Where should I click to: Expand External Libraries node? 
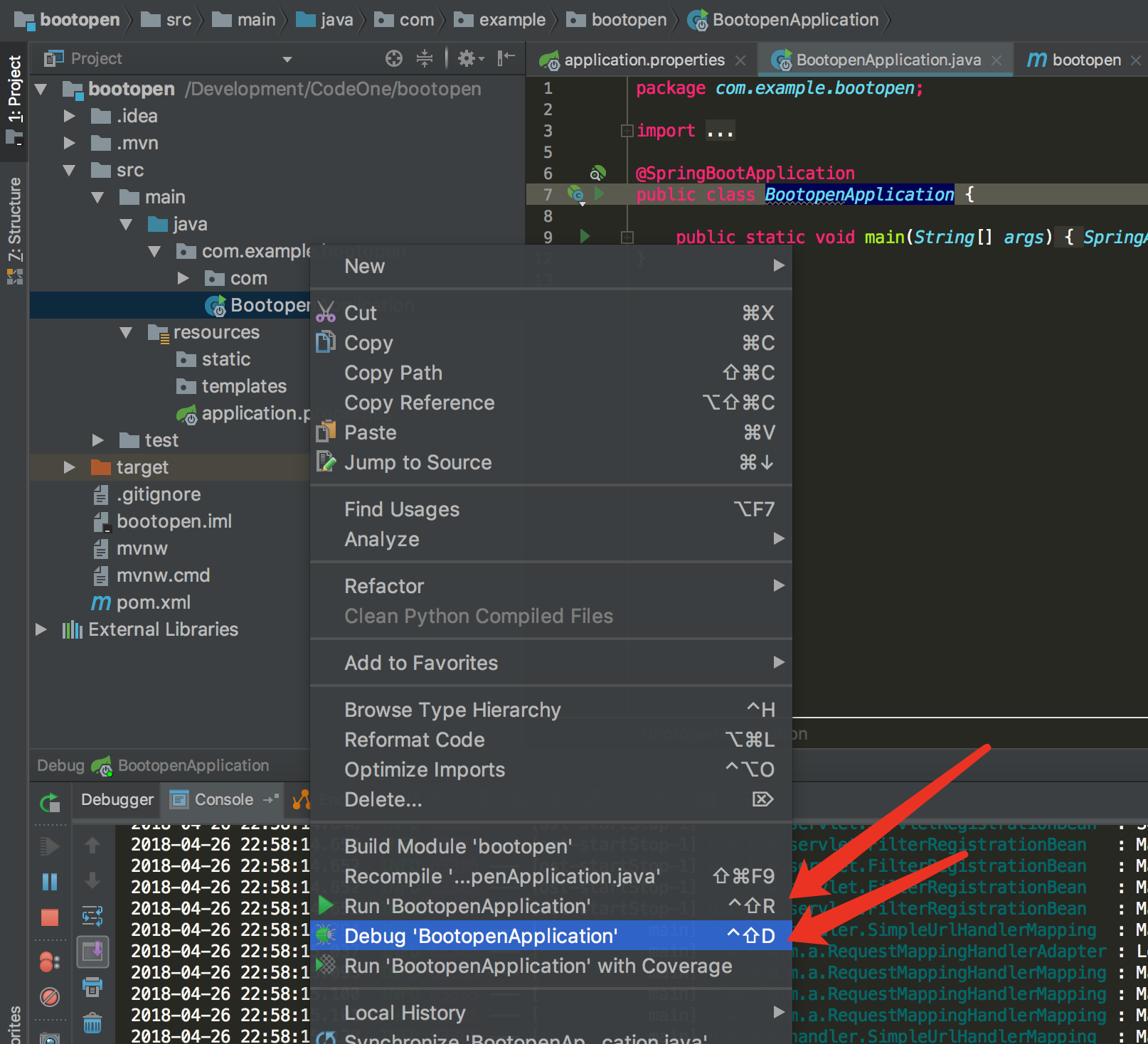41,629
